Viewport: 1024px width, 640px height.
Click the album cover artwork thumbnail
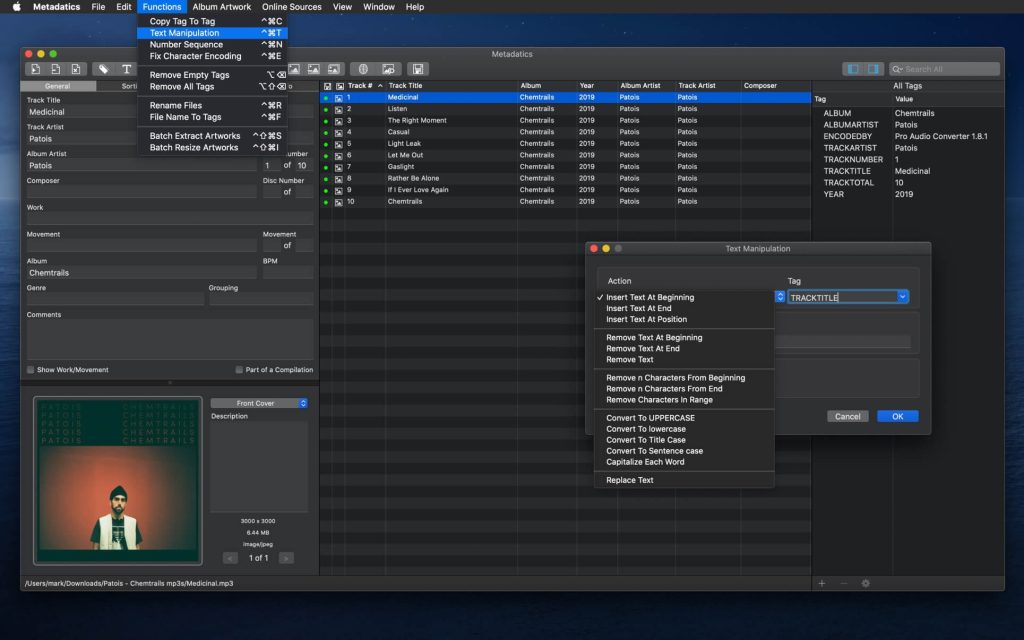(118, 480)
